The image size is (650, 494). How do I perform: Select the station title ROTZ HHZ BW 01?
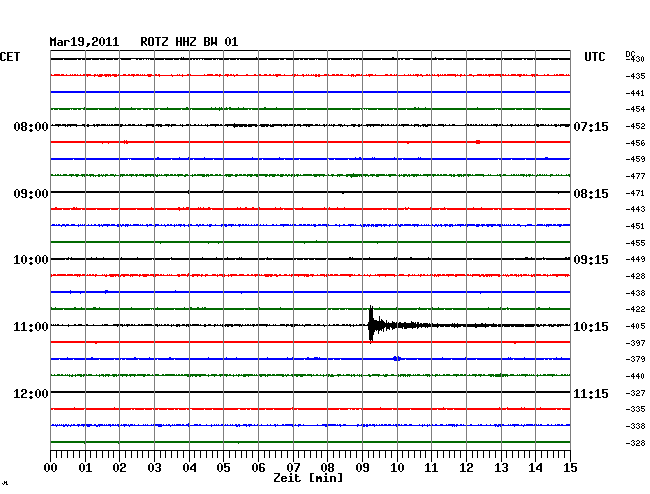pos(189,42)
